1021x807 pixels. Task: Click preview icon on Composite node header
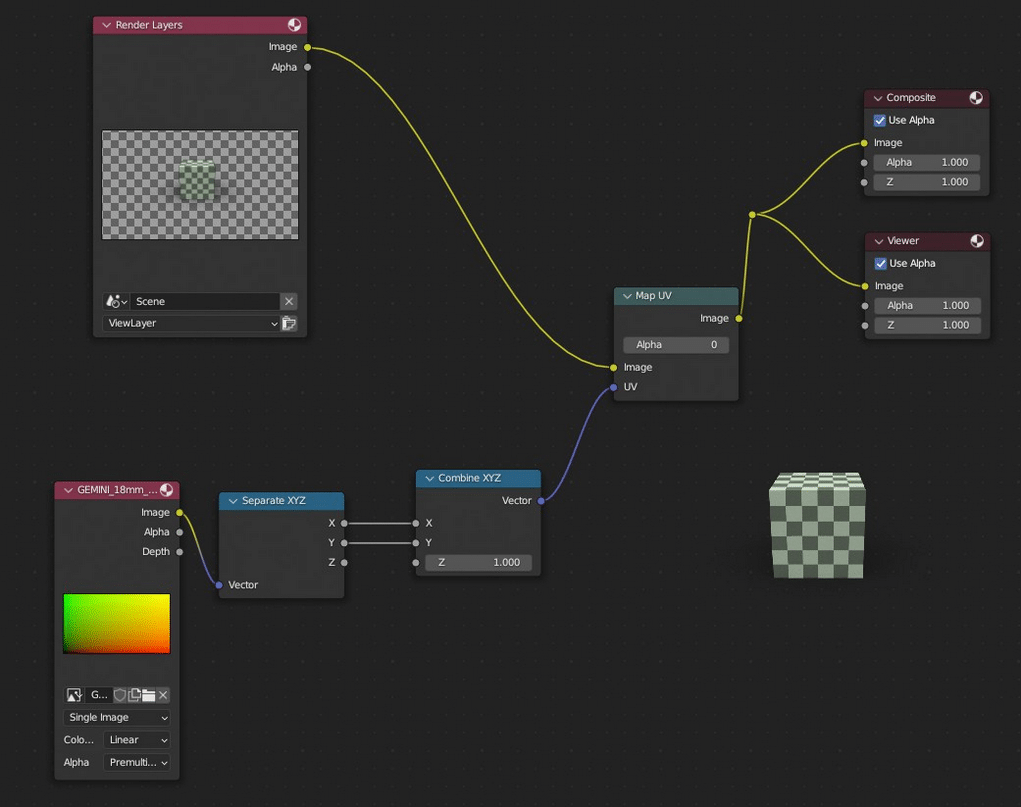click(976, 98)
